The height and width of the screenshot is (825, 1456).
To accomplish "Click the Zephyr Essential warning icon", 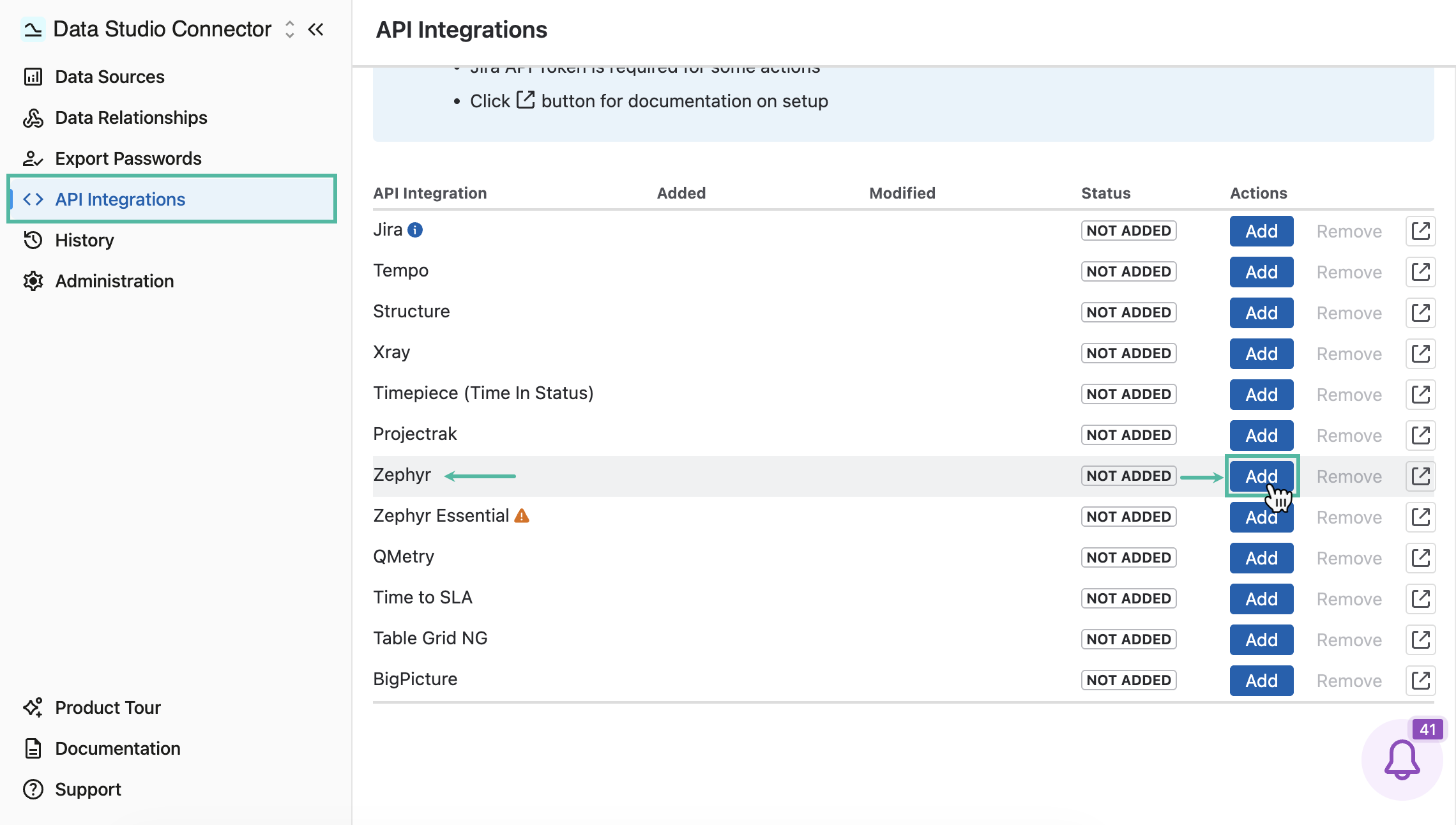I will pyautogui.click(x=522, y=516).
